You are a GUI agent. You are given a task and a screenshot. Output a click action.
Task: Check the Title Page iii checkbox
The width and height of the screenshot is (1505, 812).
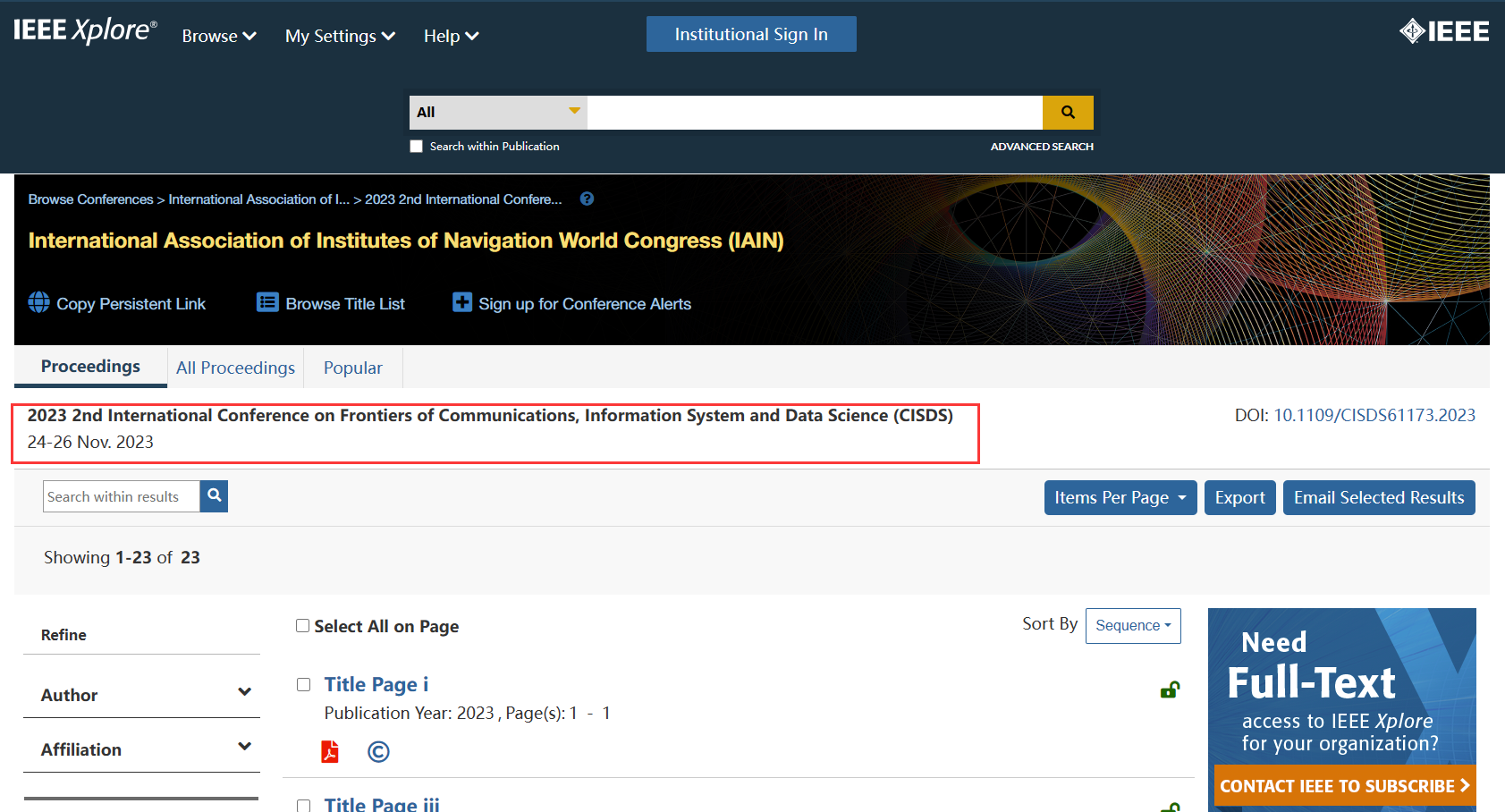pos(303,806)
